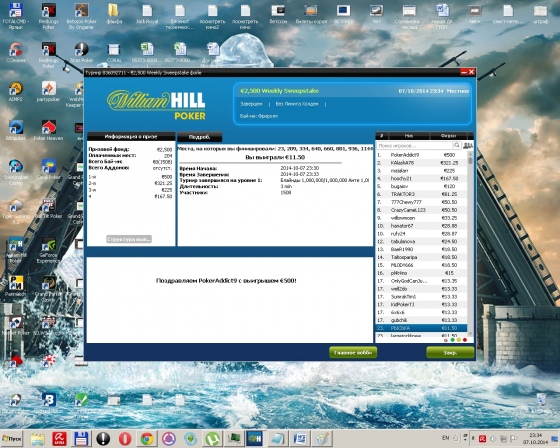The width and height of the screenshot is (560, 448).
Task: Click the green status dot below player list
Action: point(453,340)
